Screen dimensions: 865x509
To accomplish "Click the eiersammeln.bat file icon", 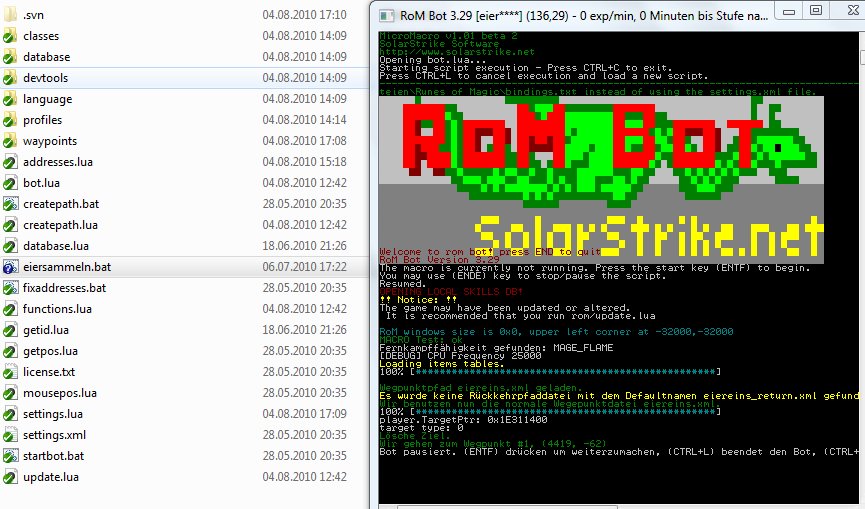I will 10,267.
